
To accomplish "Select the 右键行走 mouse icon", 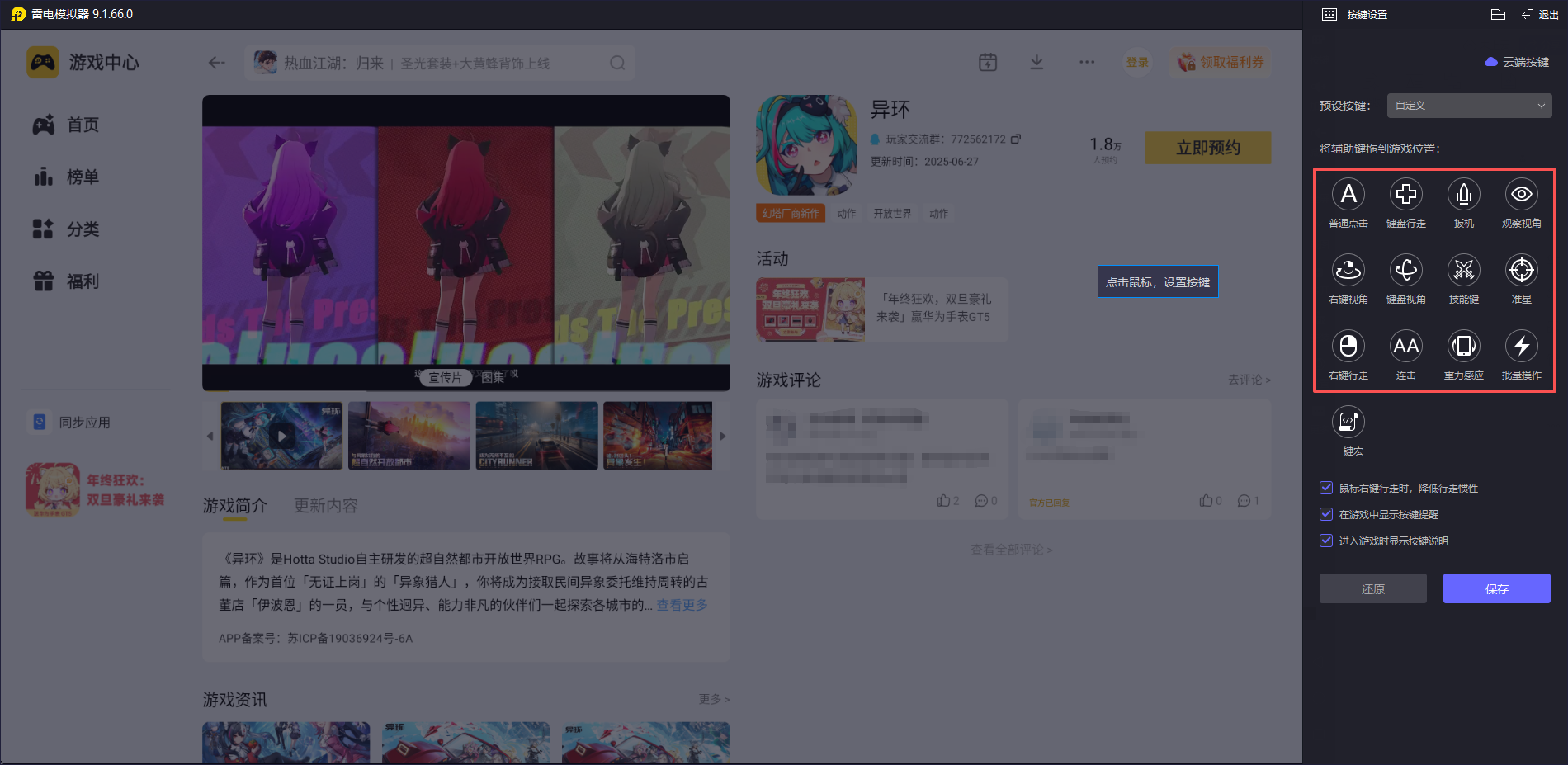I will click(1348, 347).
